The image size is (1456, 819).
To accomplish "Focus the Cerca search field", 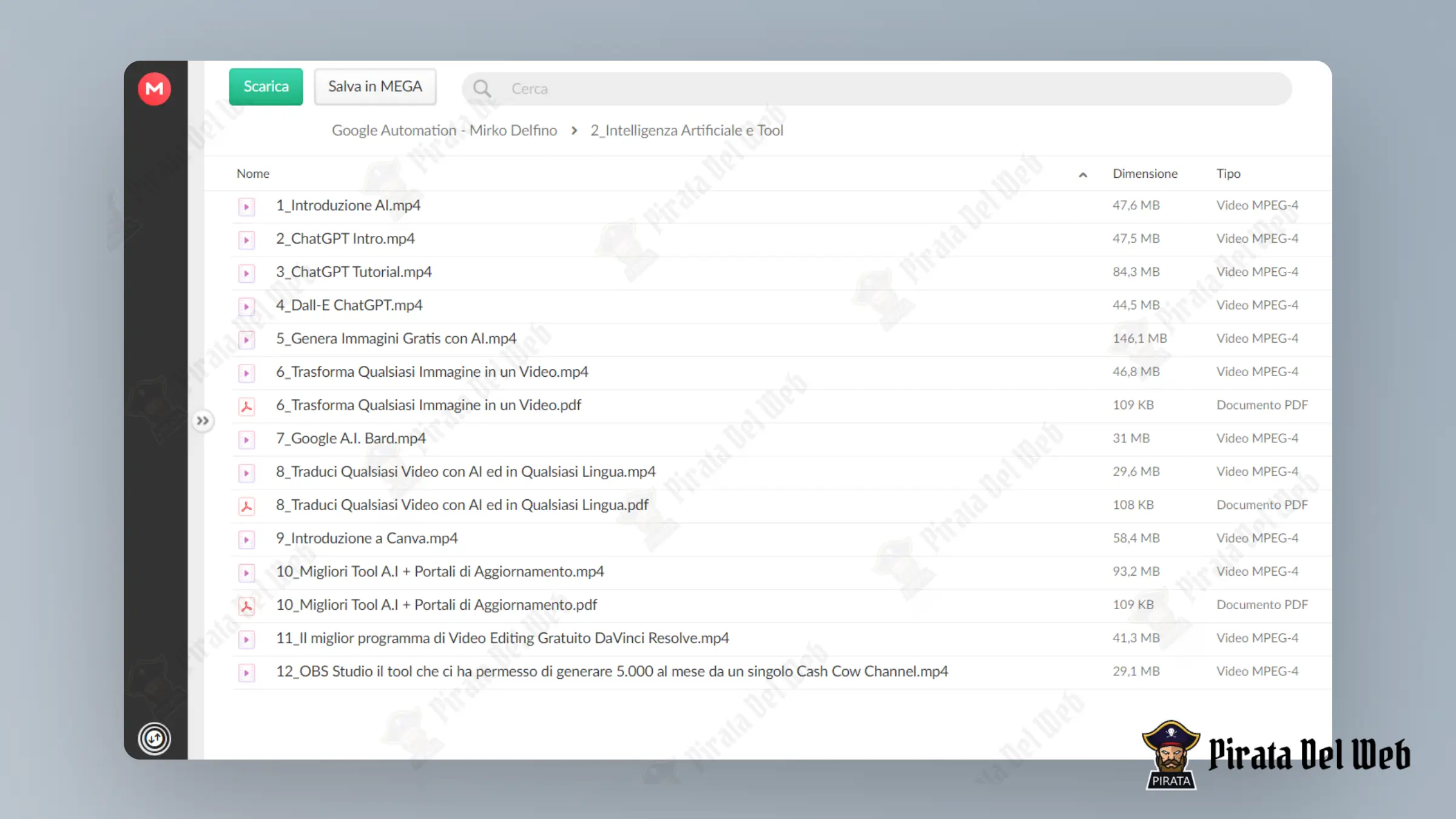I will point(877,89).
